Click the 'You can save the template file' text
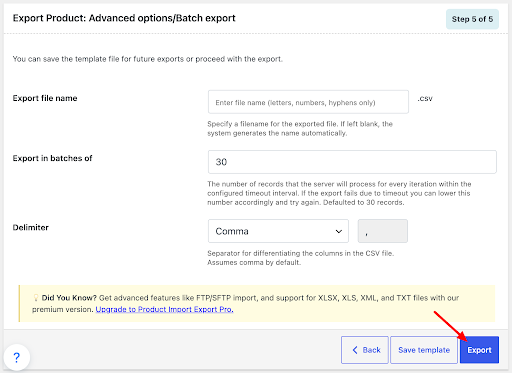512x373 pixels. point(148,59)
